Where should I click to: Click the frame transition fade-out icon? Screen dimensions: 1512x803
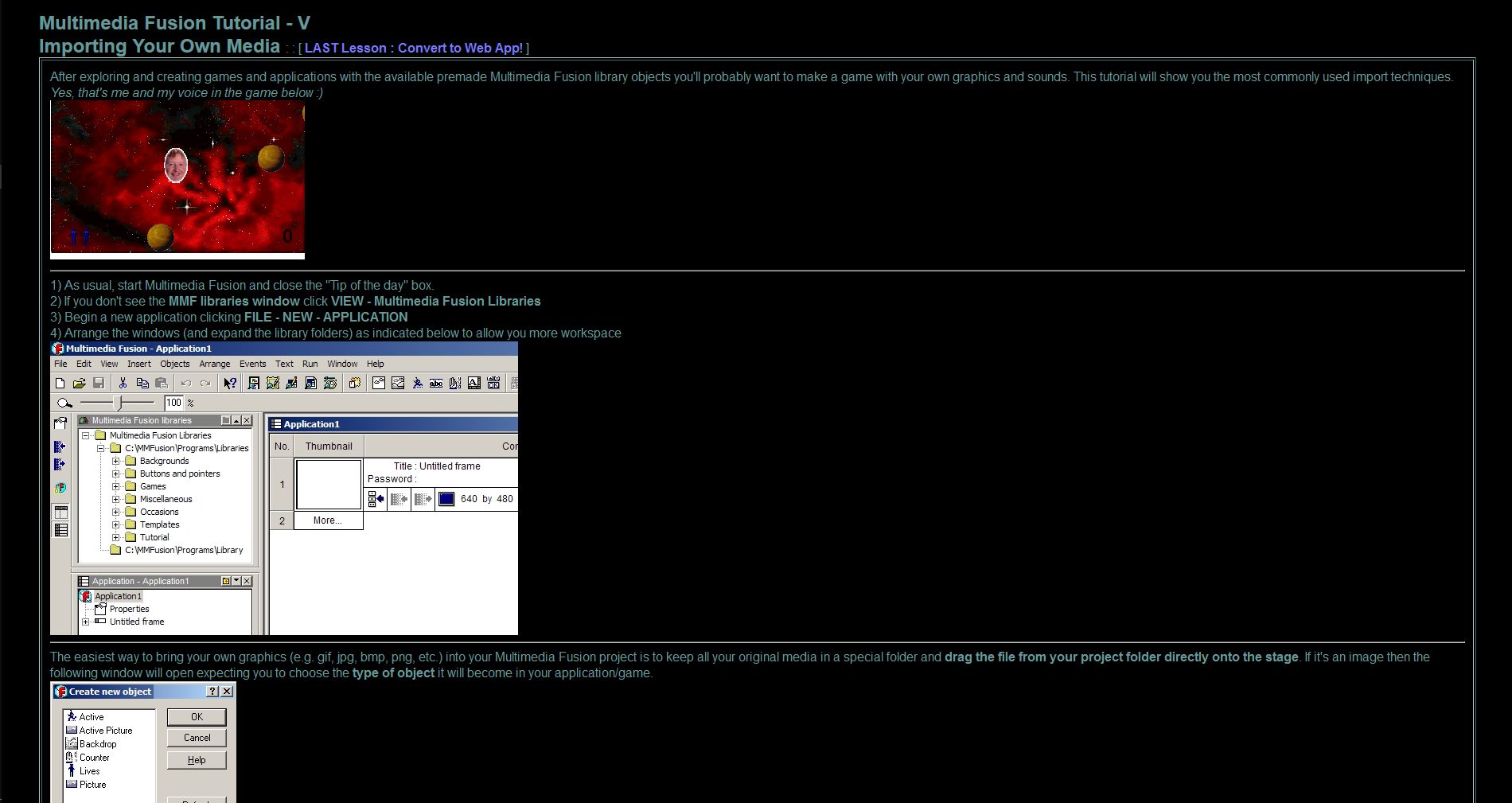coord(423,499)
